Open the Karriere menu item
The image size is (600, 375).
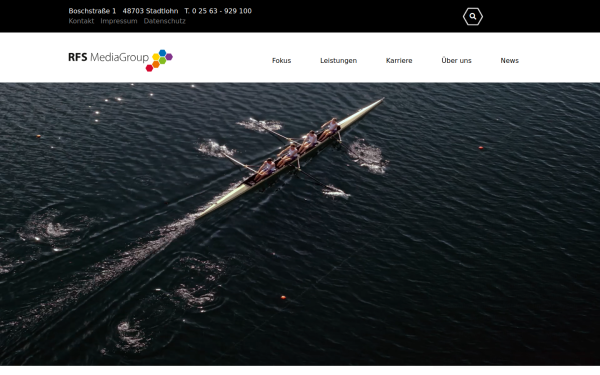399,60
